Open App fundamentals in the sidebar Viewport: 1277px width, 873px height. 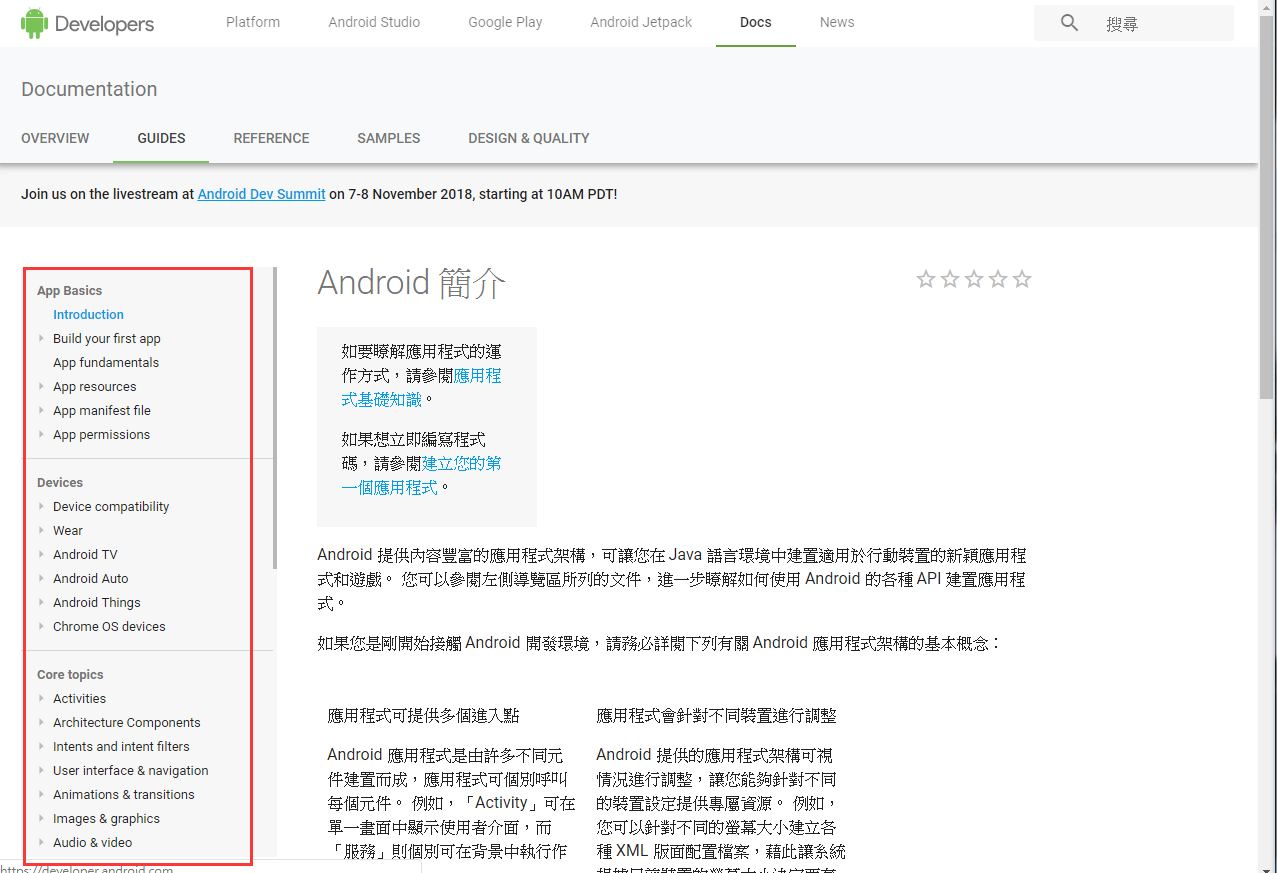tap(106, 362)
